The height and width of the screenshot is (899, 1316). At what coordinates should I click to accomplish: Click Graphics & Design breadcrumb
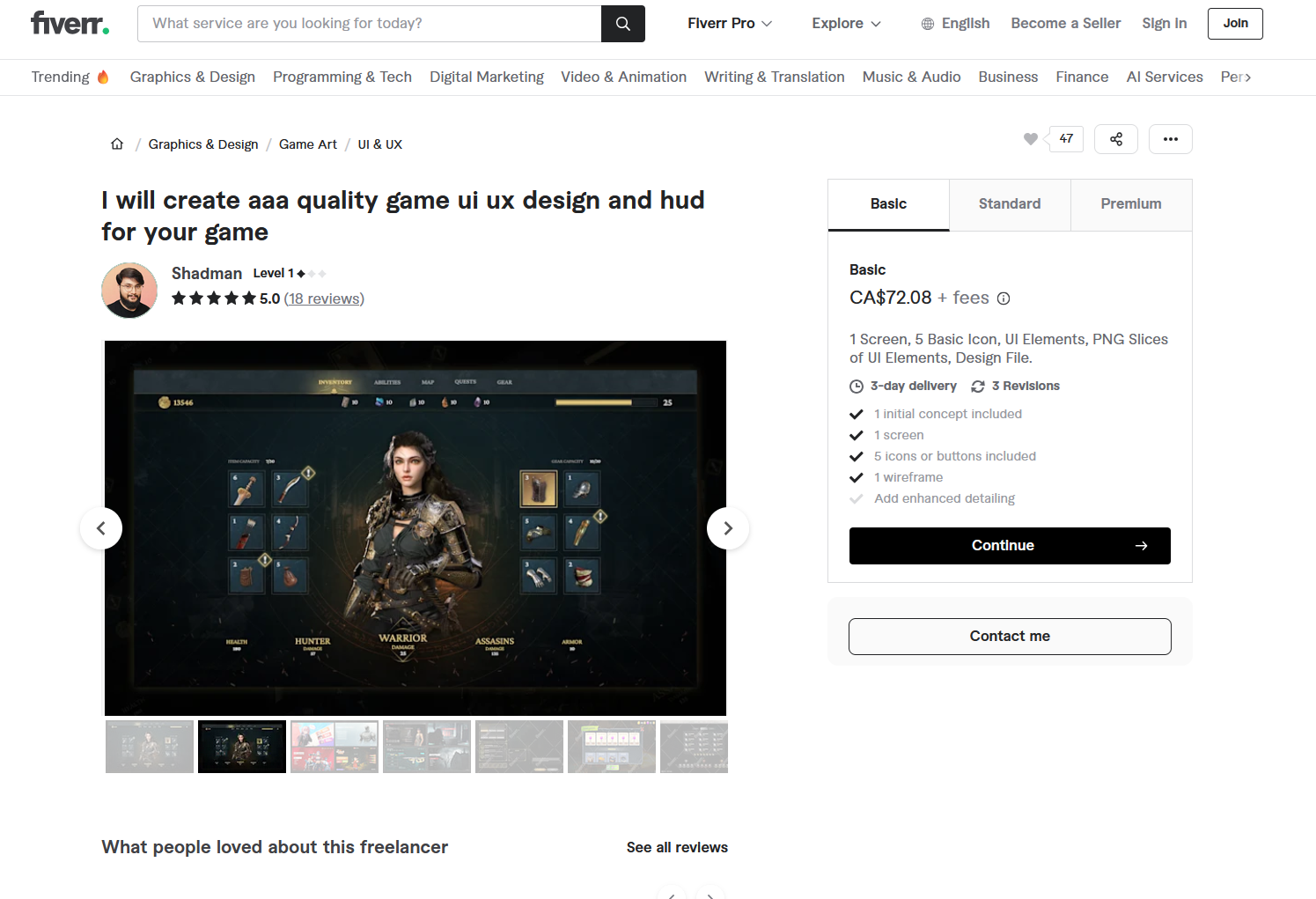[x=203, y=144]
